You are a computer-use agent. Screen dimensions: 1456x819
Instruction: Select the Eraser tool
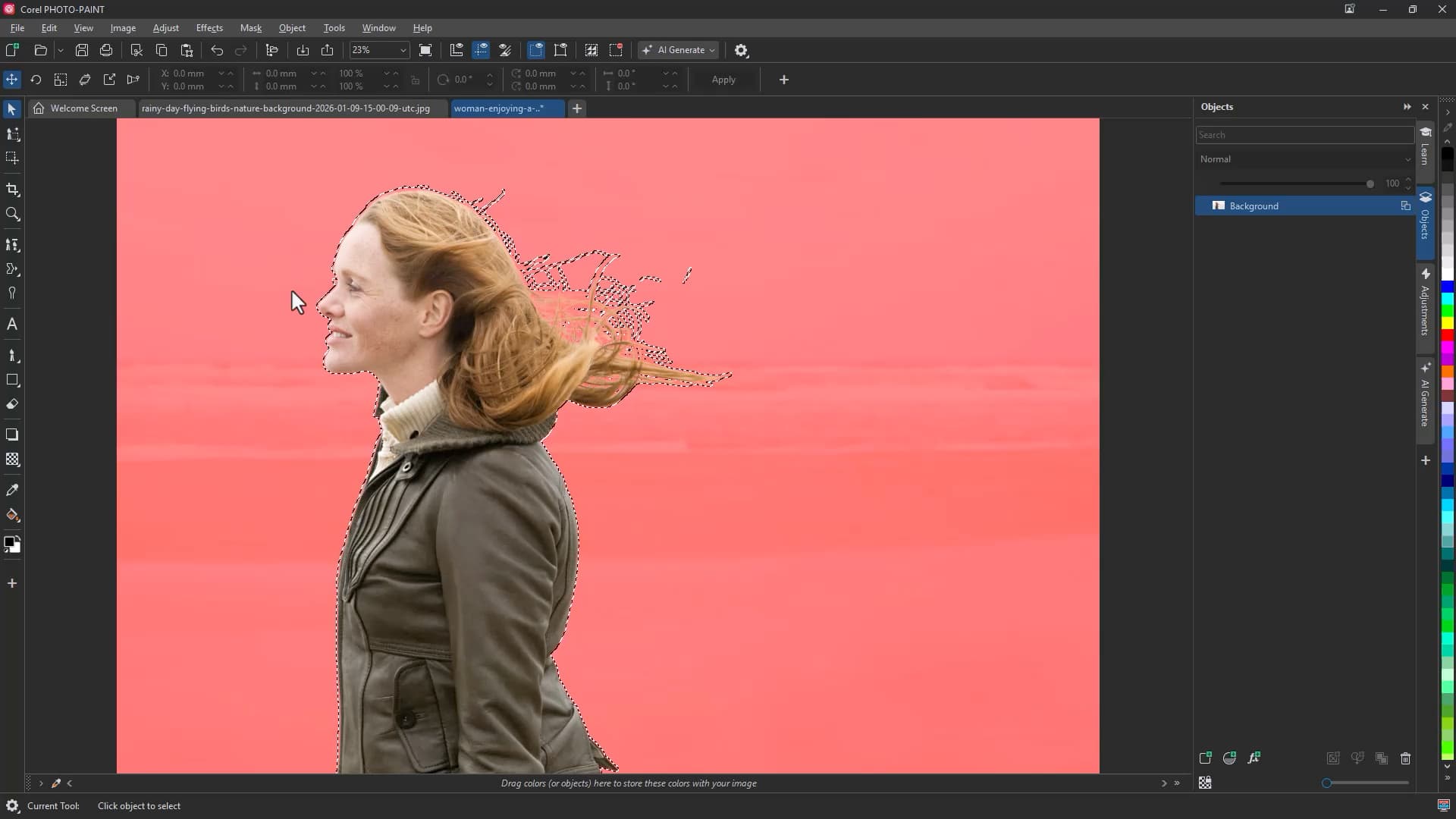12,404
